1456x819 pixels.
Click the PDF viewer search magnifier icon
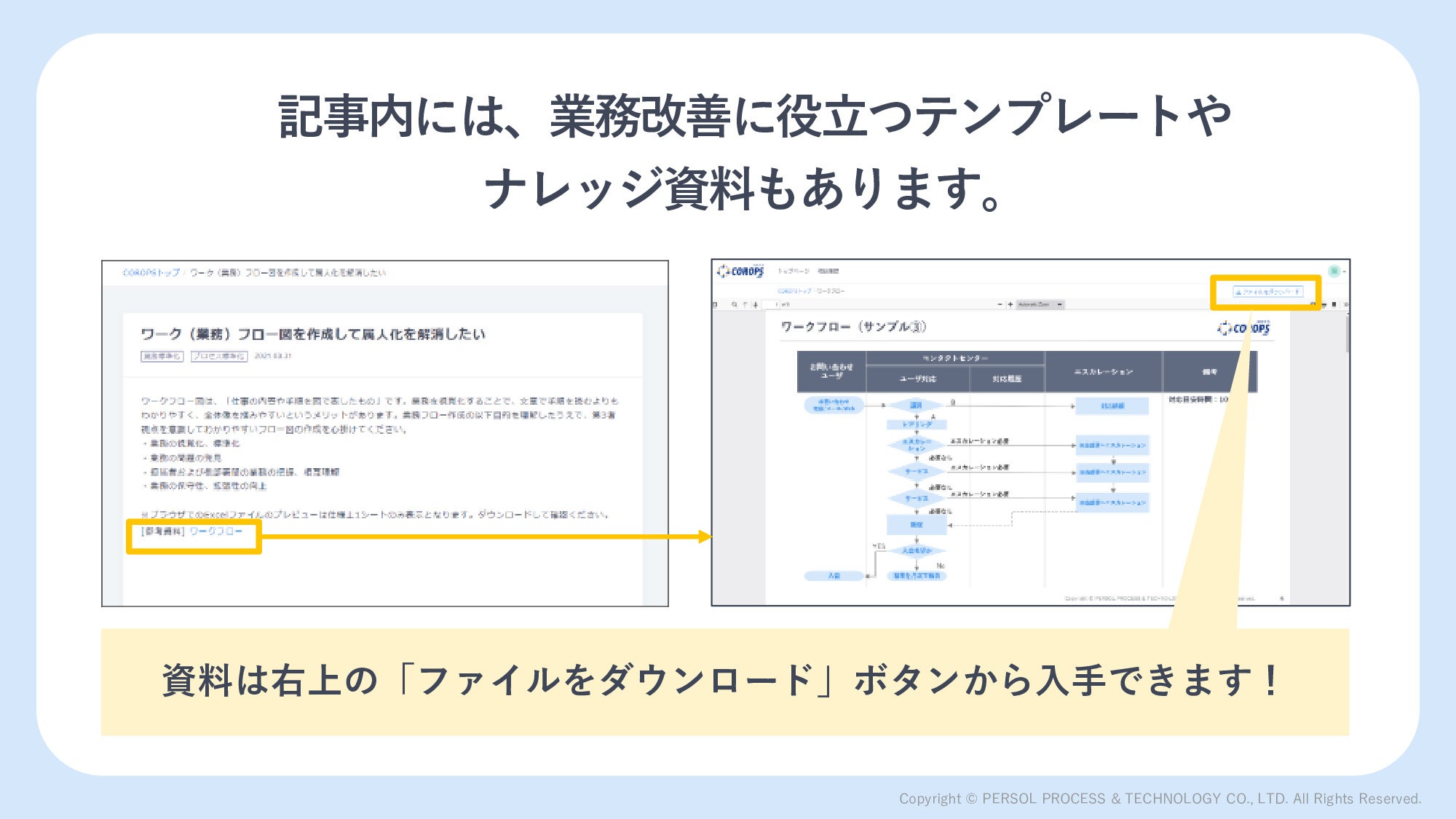734,304
